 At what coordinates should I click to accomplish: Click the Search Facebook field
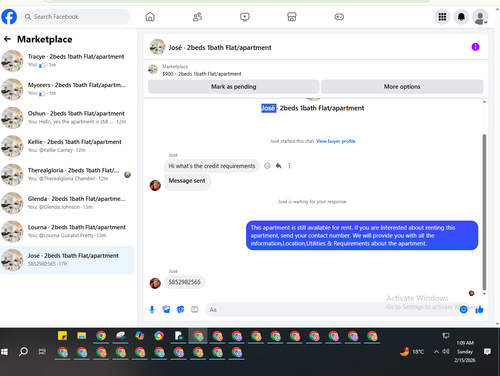pos(76,17)
